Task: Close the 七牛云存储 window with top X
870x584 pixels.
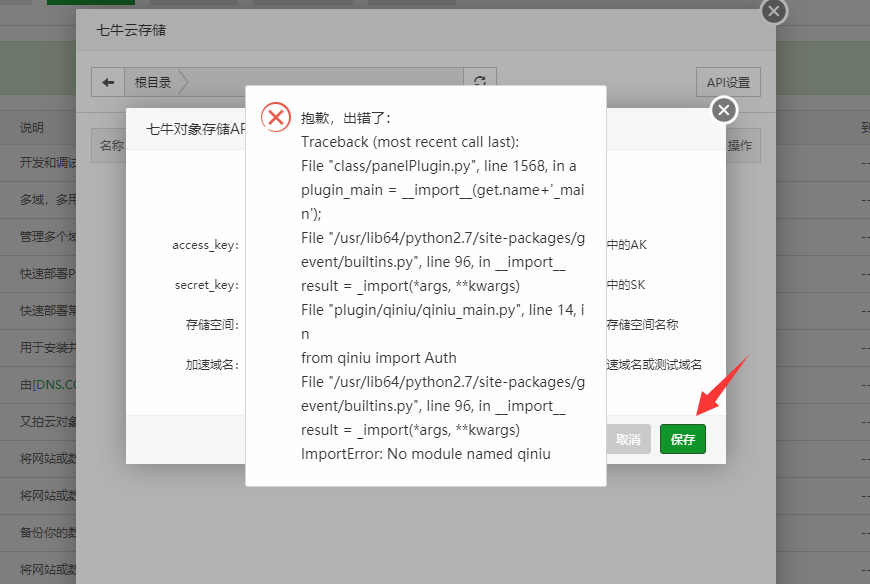Action: (x=774, y=11)
